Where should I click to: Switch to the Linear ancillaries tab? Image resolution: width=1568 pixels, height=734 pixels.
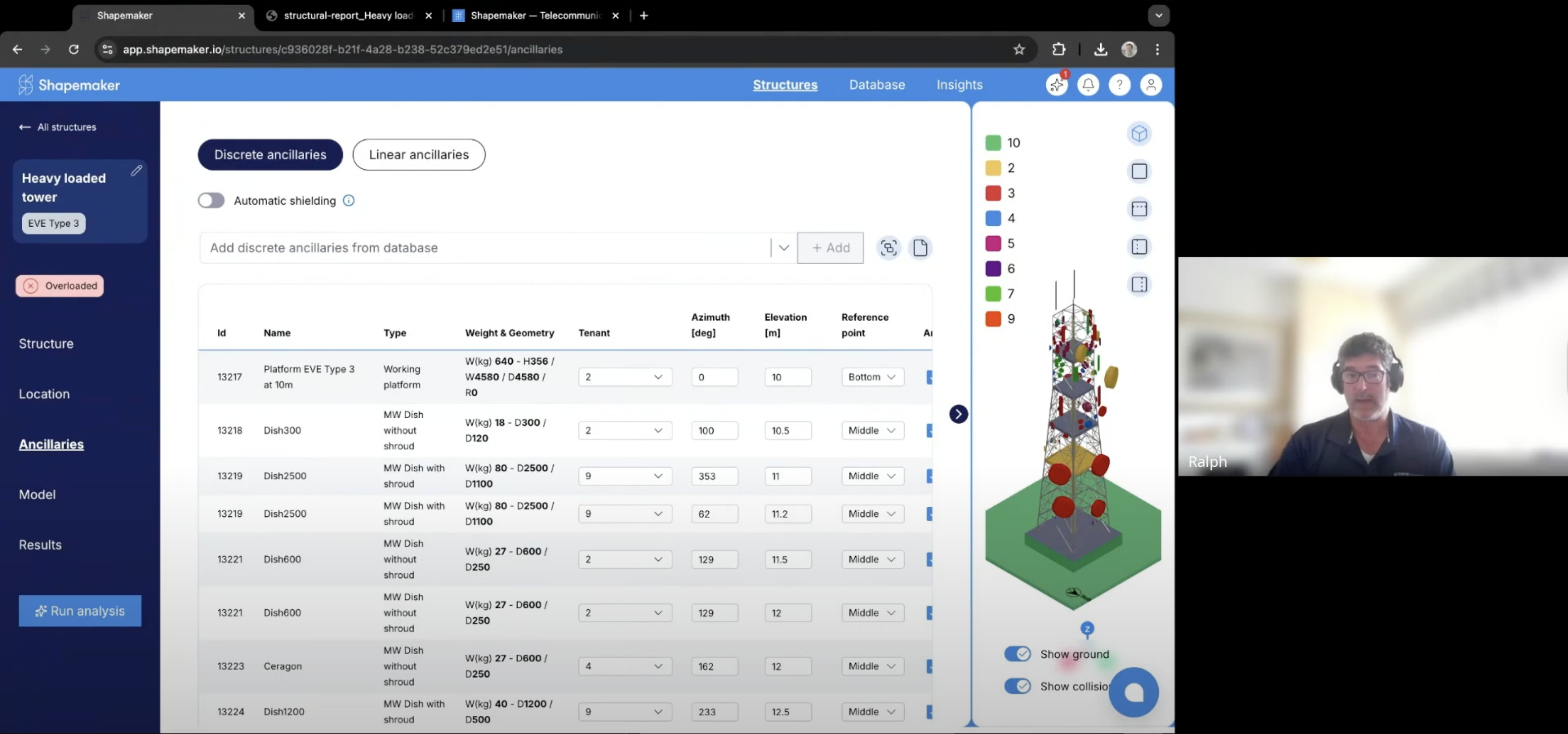(x=418, y=155)
